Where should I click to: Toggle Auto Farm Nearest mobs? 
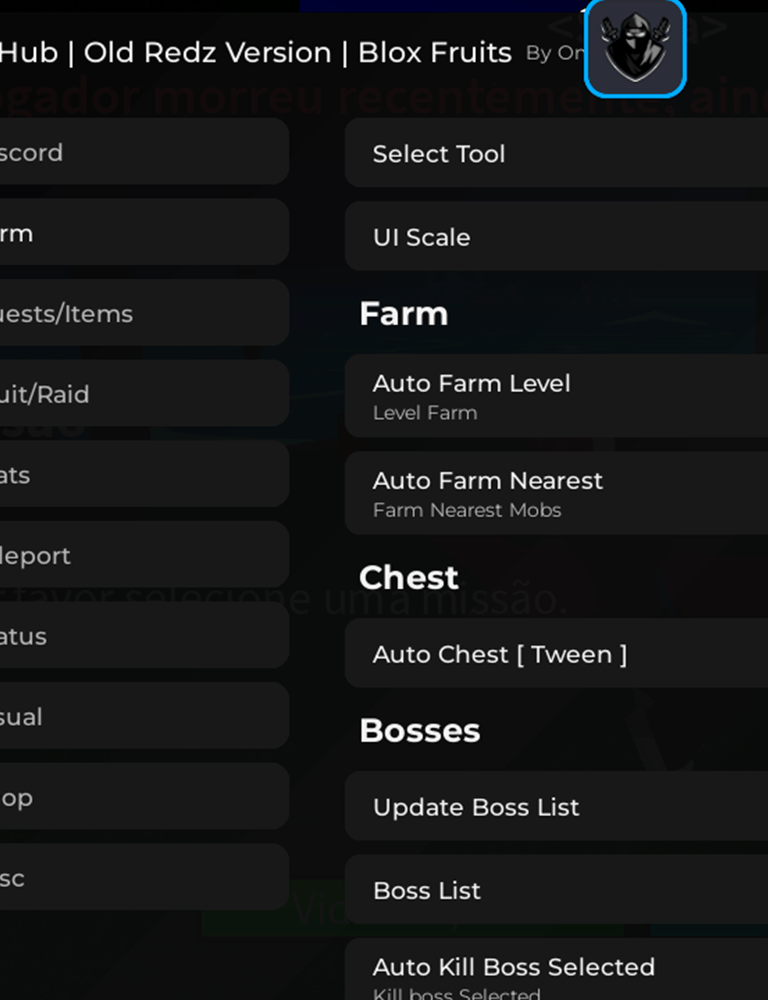coord(556,493)
